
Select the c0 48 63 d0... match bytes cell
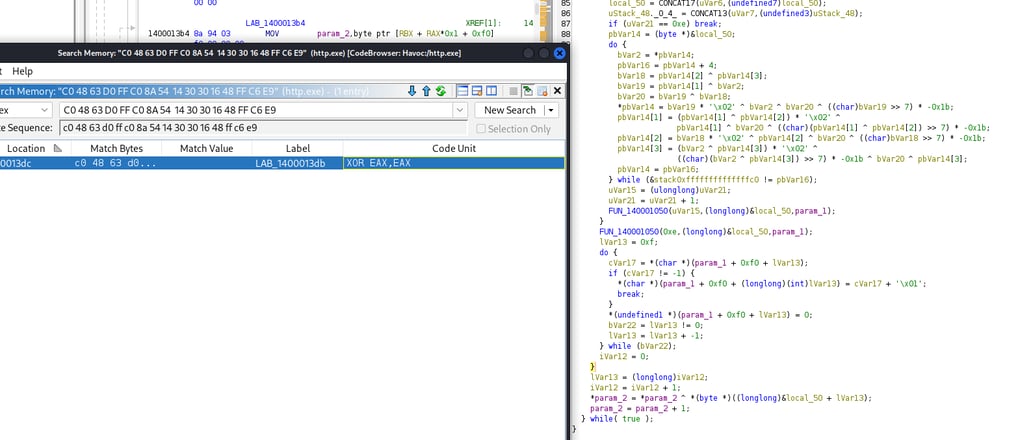coord(116,163)
